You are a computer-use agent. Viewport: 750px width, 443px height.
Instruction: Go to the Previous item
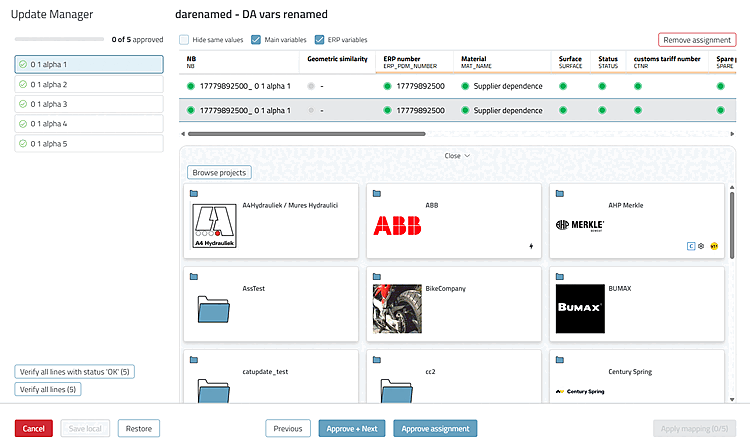tap(288, 429)
